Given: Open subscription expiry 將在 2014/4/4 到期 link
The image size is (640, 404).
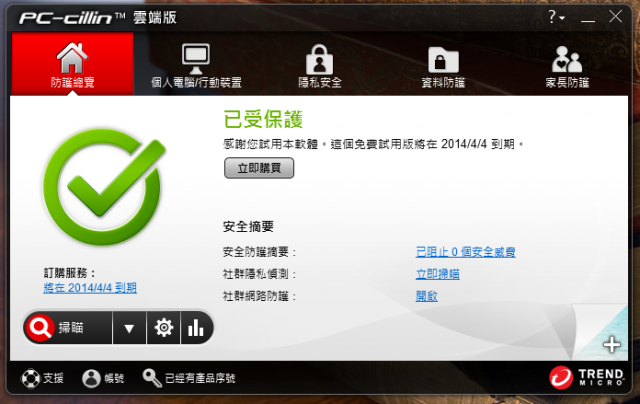Looking at the screenshot, I should (x=90, y=288).
